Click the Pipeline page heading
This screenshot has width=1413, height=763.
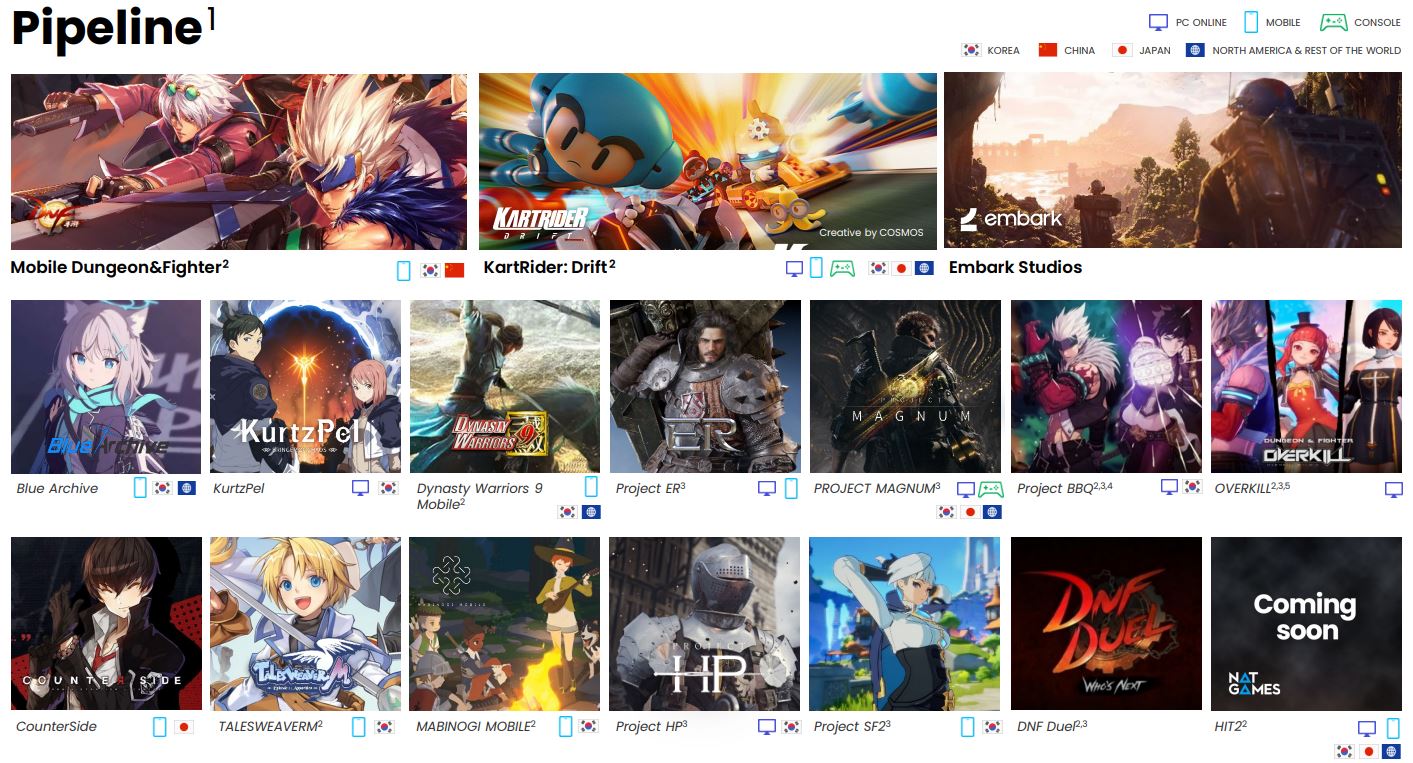(x=106, y=28)
